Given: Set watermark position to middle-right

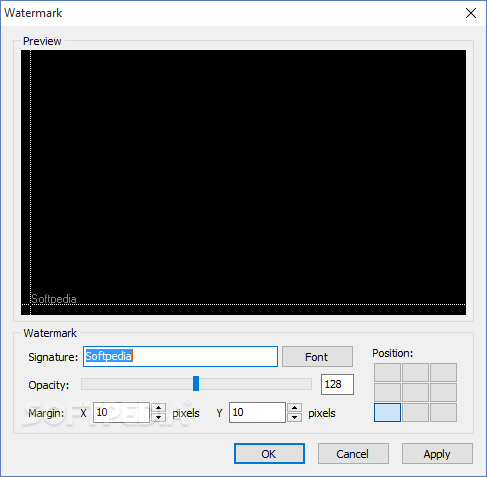Looking at the screenshot, I should pos(443,392).
